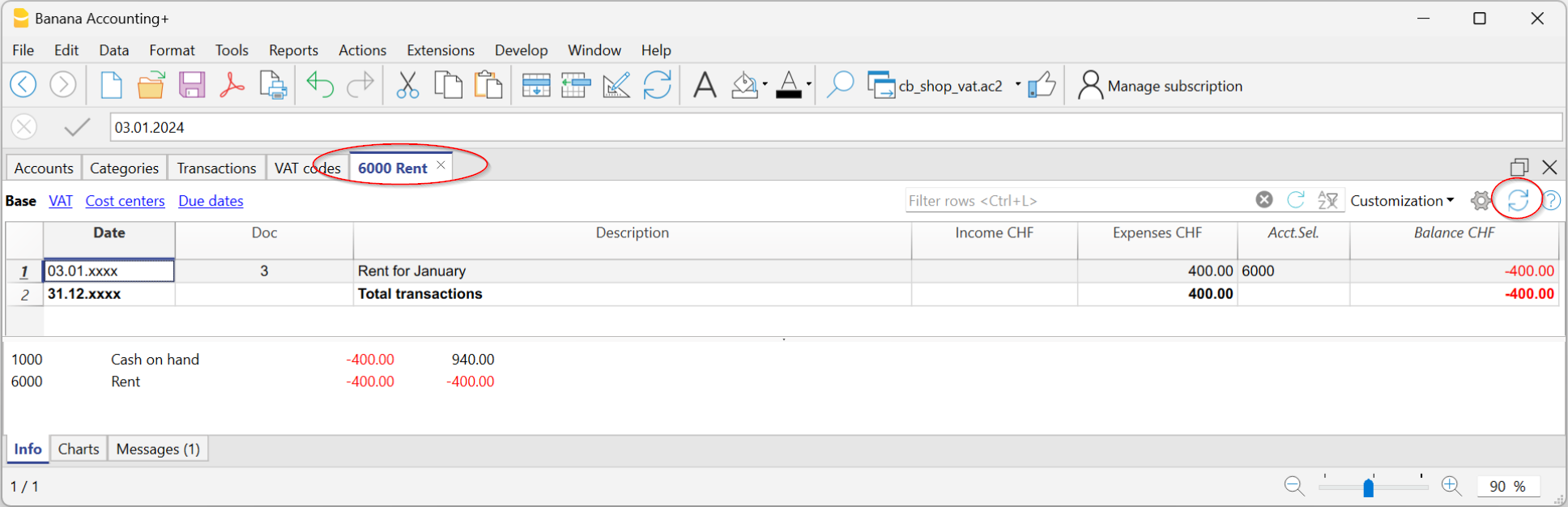This screenshot has height=507, width=1568.
Task: Click the Recalculate accounting toolbar icon
Action: coord(657,85)
